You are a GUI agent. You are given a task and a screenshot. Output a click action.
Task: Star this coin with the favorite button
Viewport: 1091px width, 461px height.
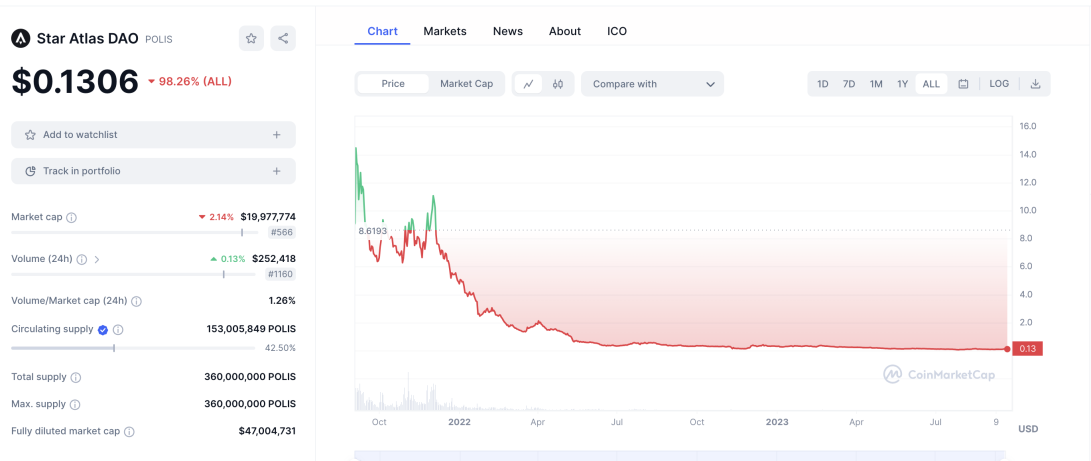(x=251, y=38)
